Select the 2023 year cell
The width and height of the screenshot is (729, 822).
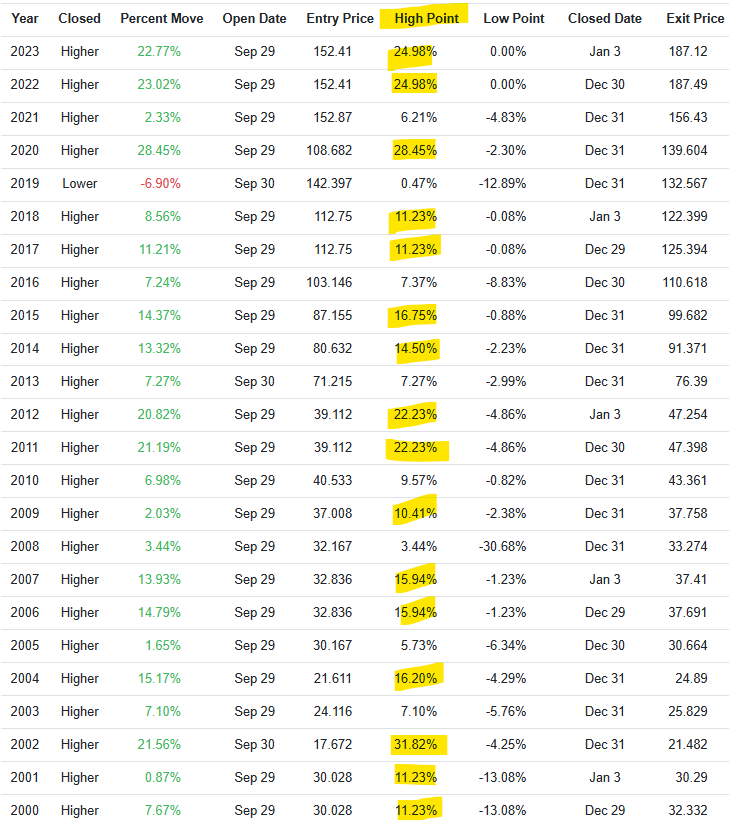(x=25, y=51)
